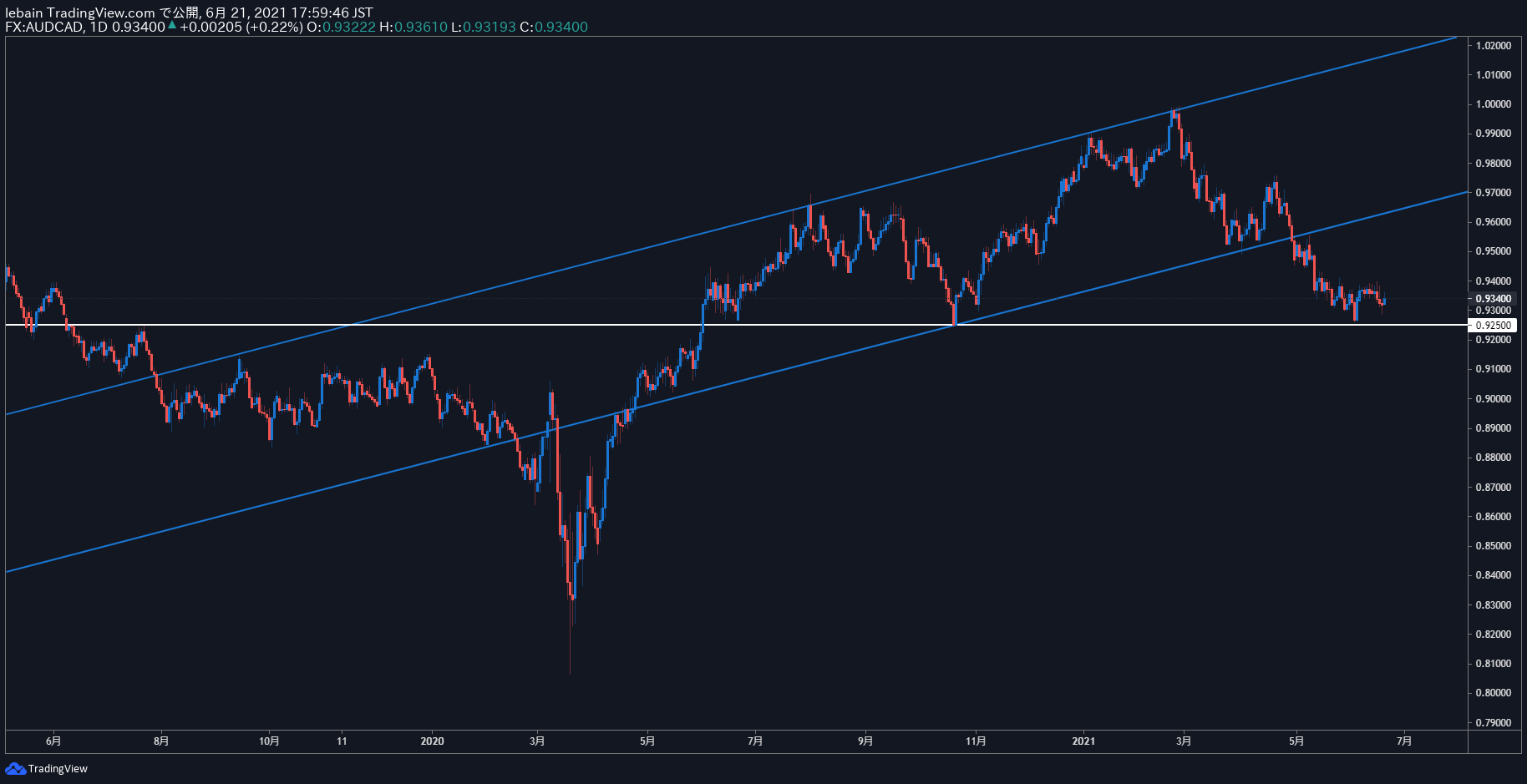Click the 0.85000 price axis label
This screenshot has width=1527, height=784.
coord(1493,546)
